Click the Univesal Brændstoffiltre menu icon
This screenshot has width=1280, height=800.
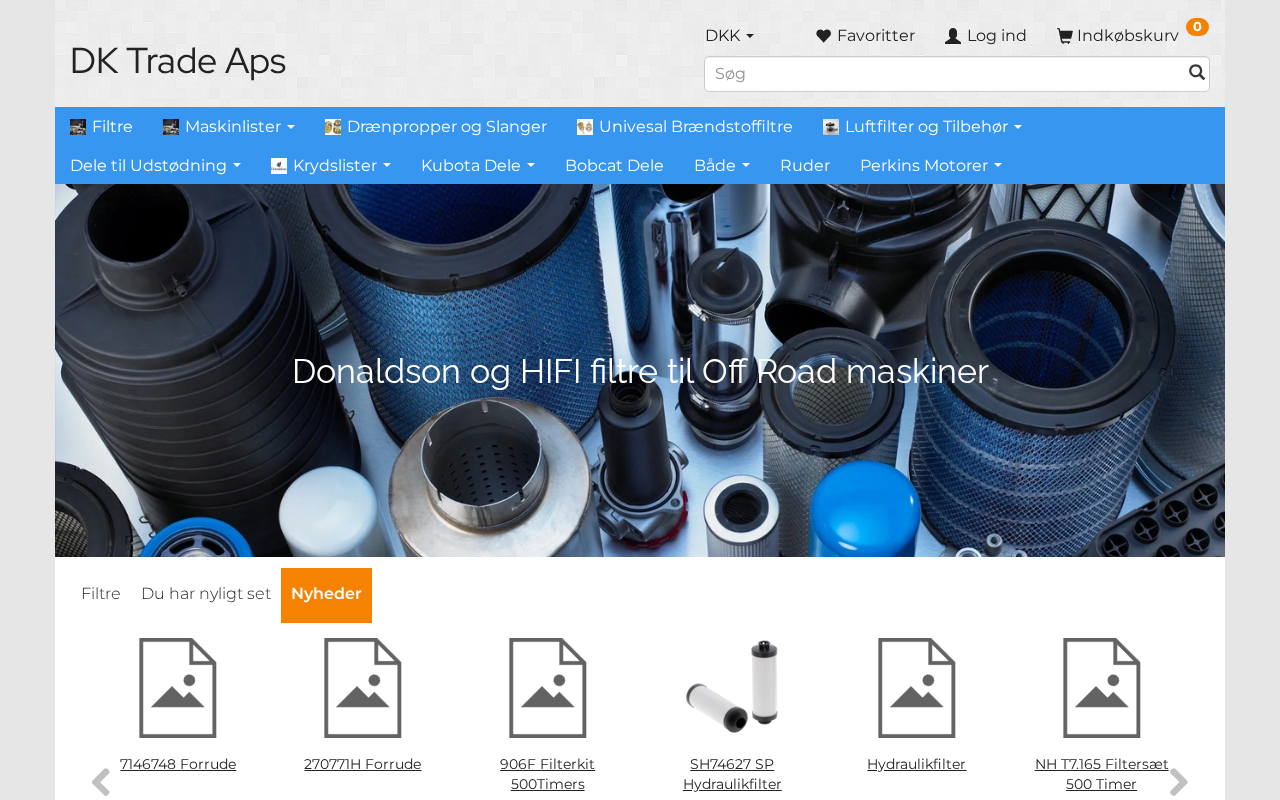[585, 127]
